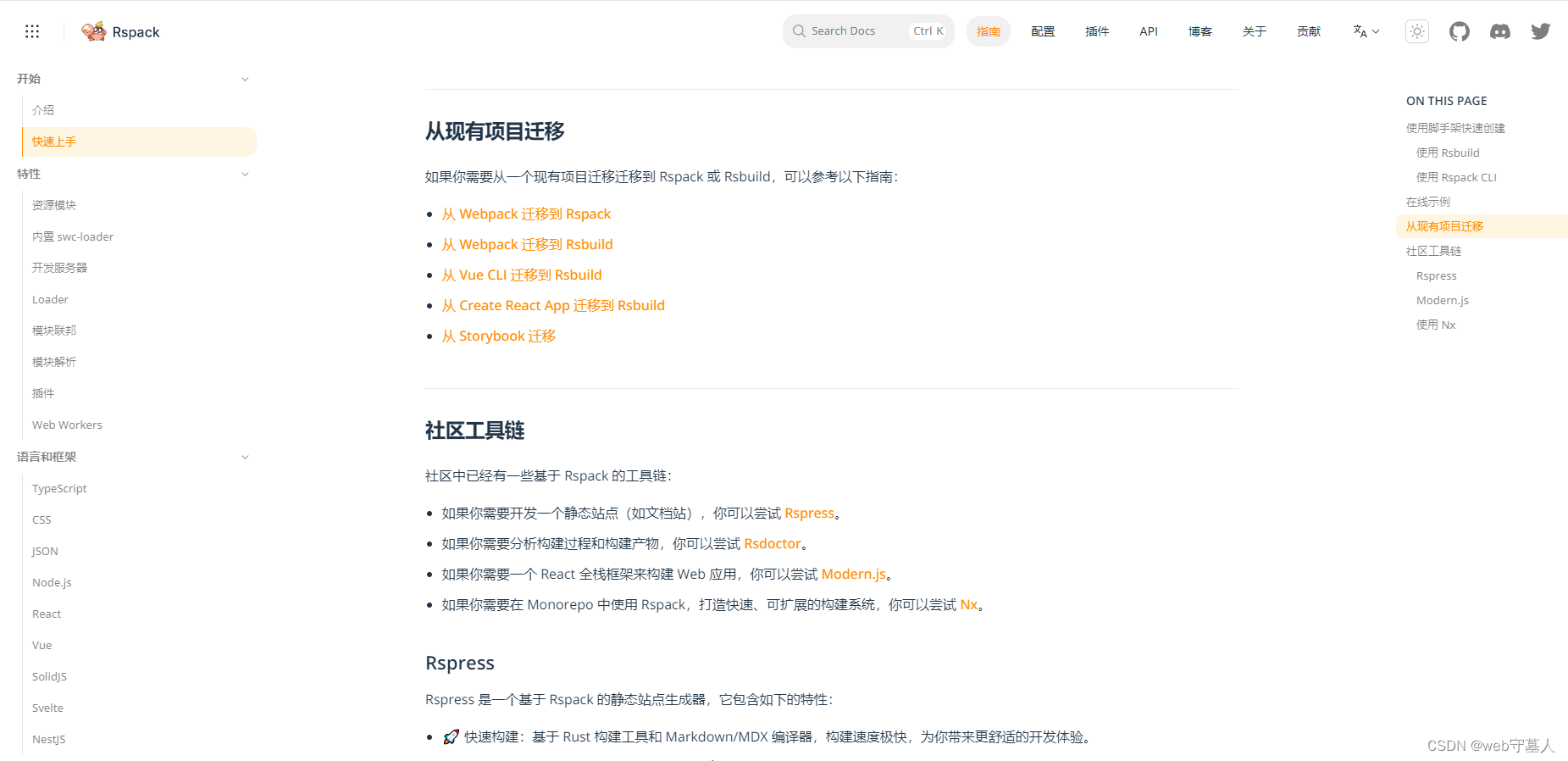Jump to 在线示例 in page outline
1568x761 pixels.
point(1427,202)
